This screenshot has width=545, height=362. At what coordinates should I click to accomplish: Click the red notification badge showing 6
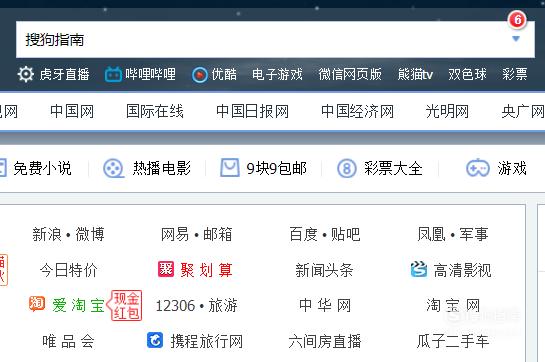coord(517,20)
